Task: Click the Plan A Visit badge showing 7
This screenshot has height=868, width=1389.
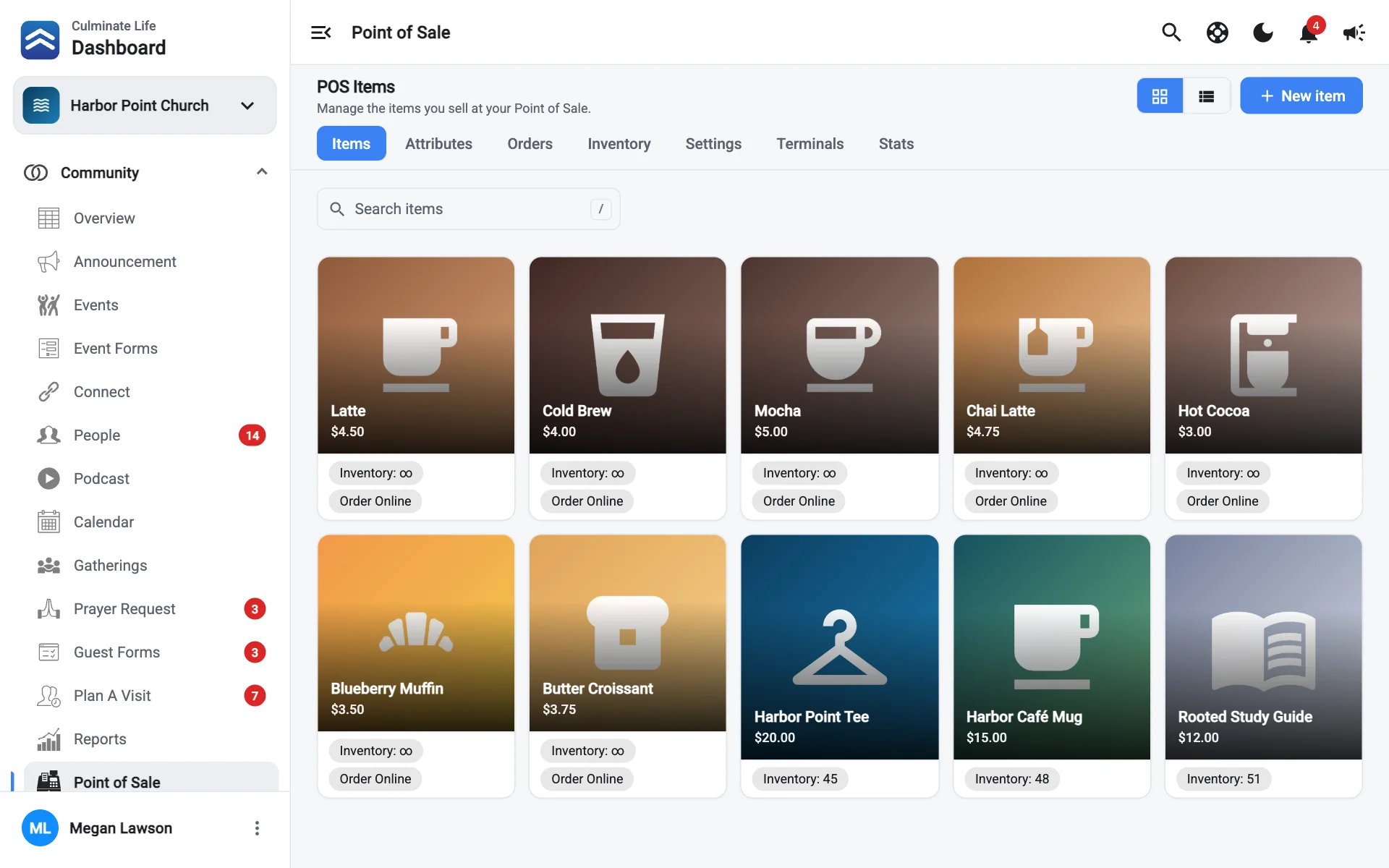Action: (255, 696)
